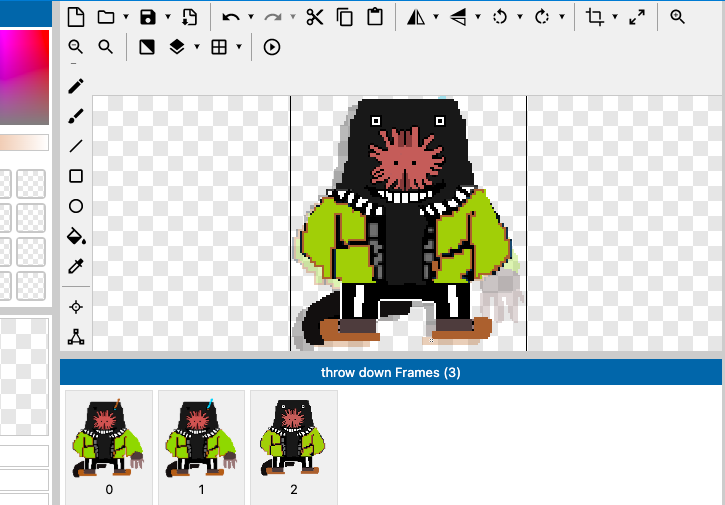The width and height of the screenshot is (725, 505).
Task: Select the crosshair origin point tool
Action: [76, 307]
